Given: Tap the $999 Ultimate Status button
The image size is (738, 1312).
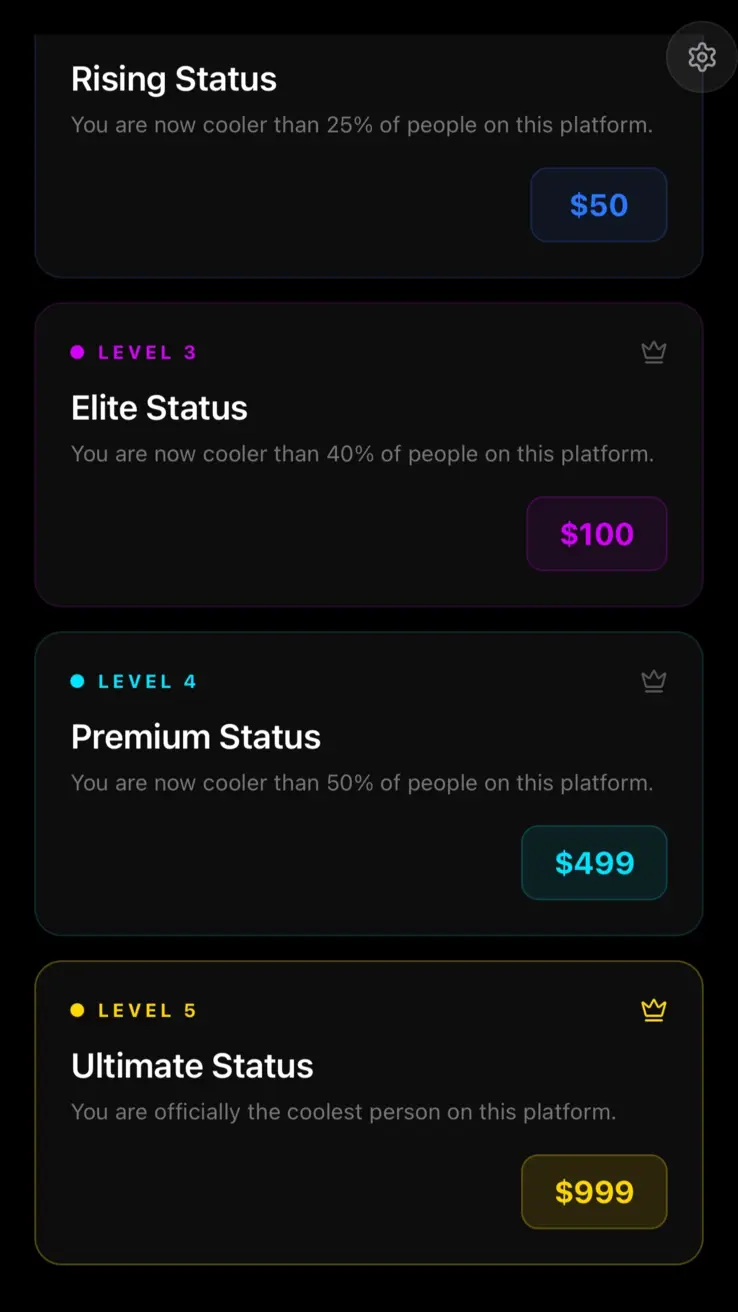Looking at the screenshot, I should [594, 1192].
